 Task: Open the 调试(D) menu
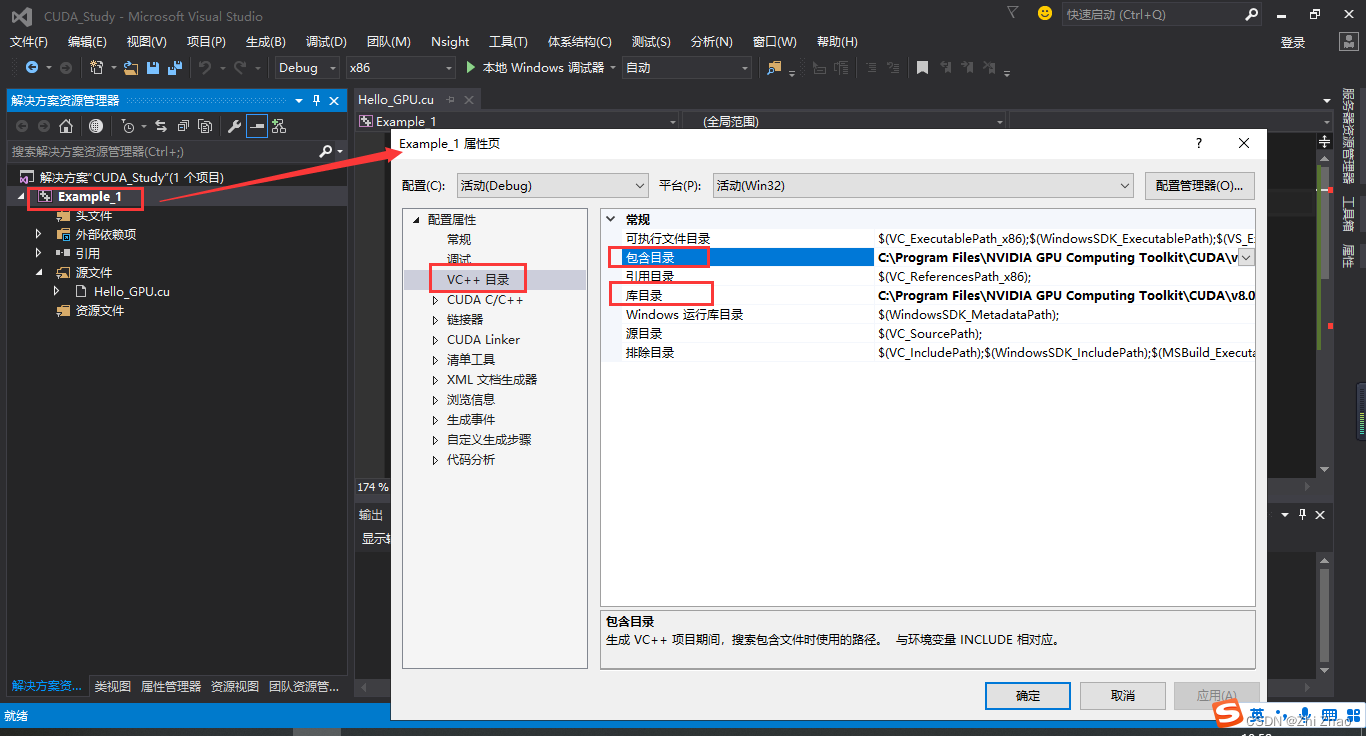326,41
